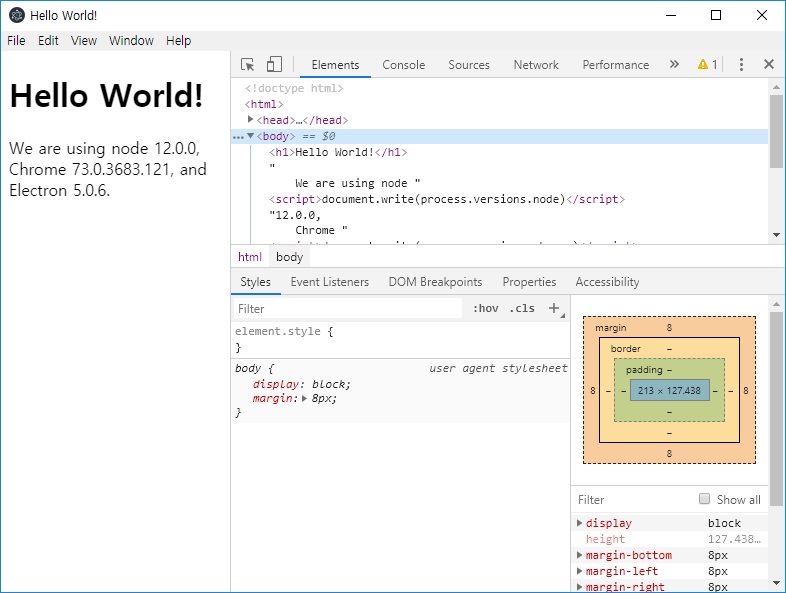786x593 pixels.
Task: Click the warning count indicator
Action: click(x=707, y=64)
